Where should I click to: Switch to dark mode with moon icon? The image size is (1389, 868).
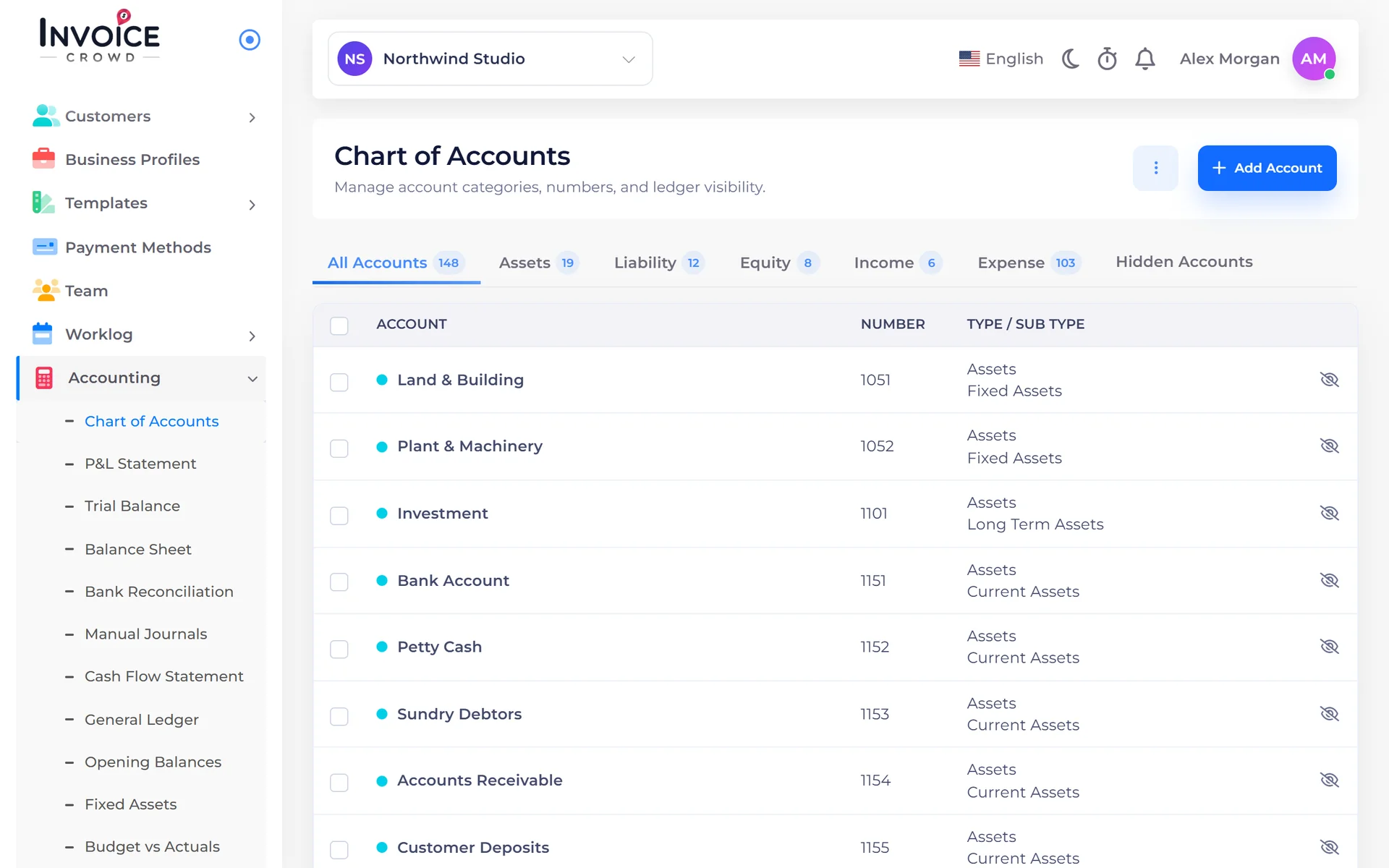1070,59
